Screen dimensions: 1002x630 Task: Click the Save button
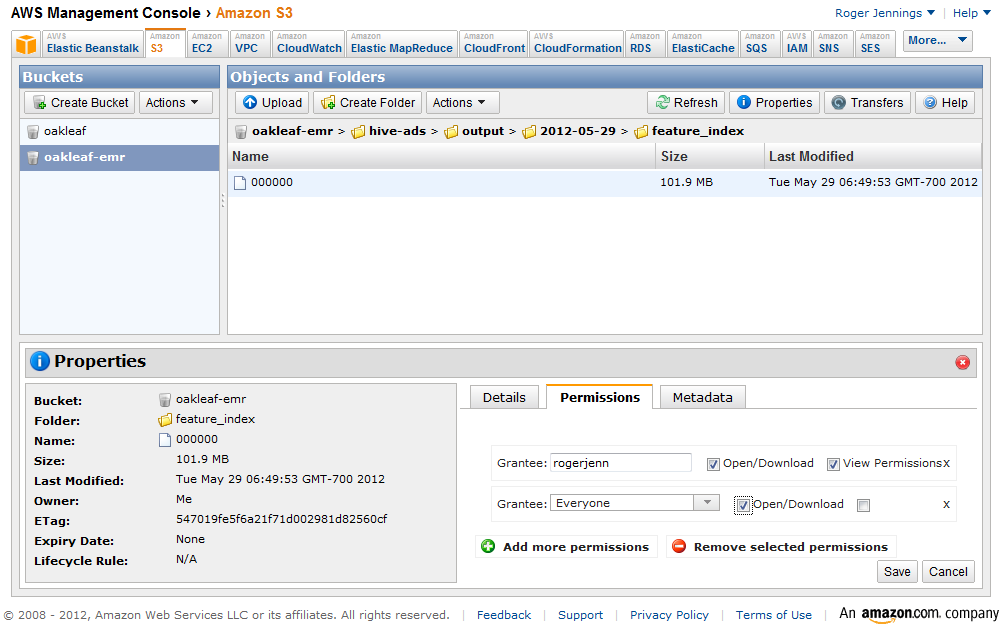[x=897, y=571]
